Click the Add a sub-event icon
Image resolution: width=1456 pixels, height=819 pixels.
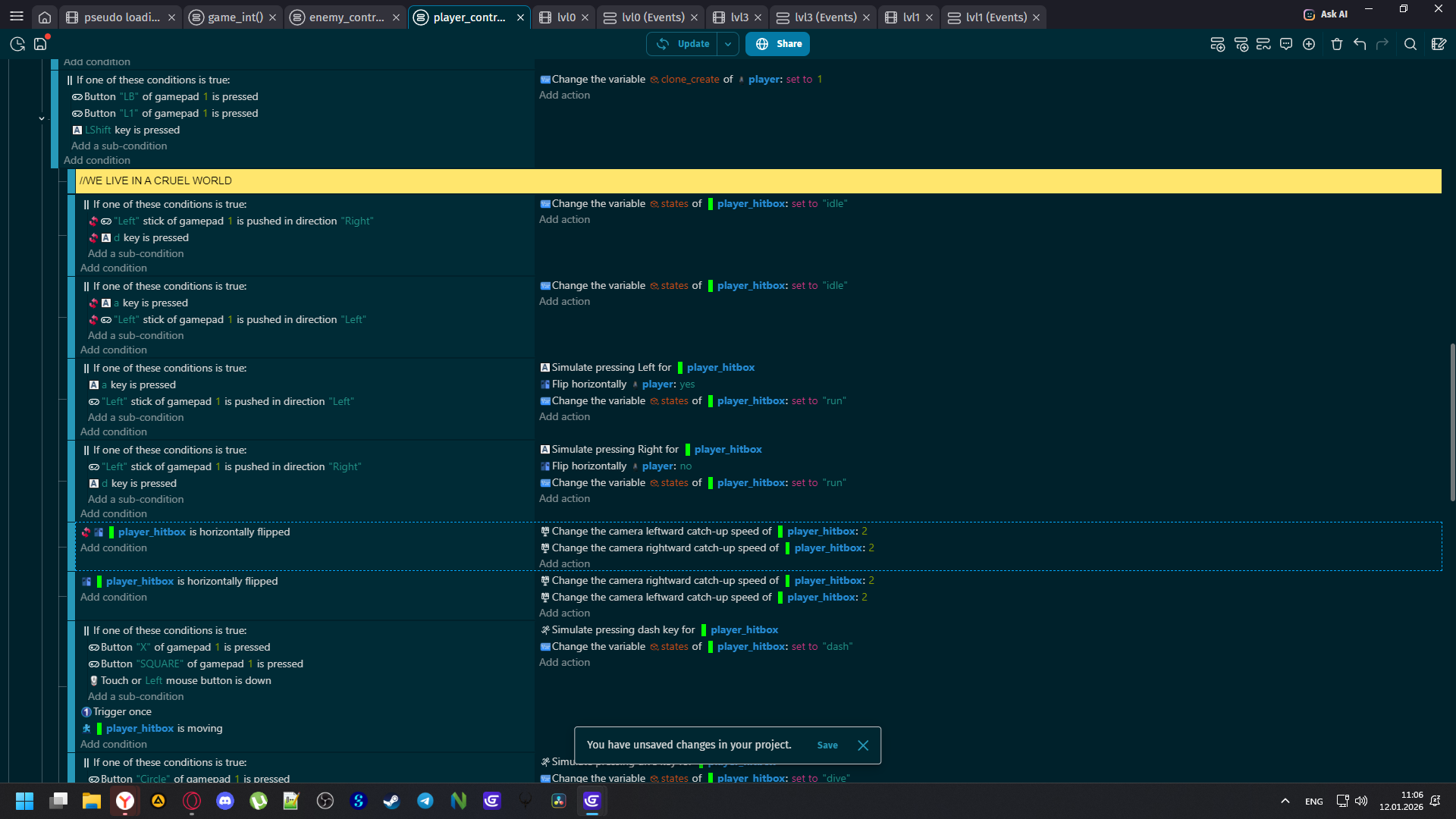pos(1241,44)
